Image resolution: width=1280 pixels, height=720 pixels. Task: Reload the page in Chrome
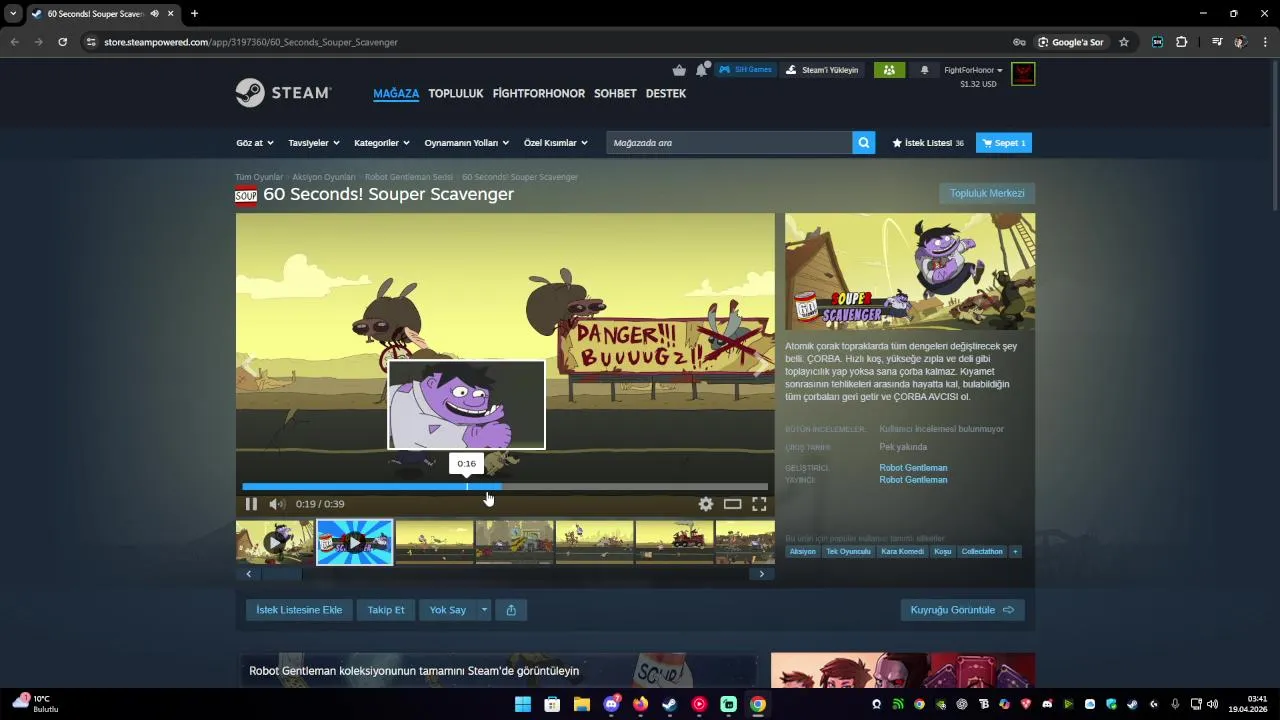[62, 42]
